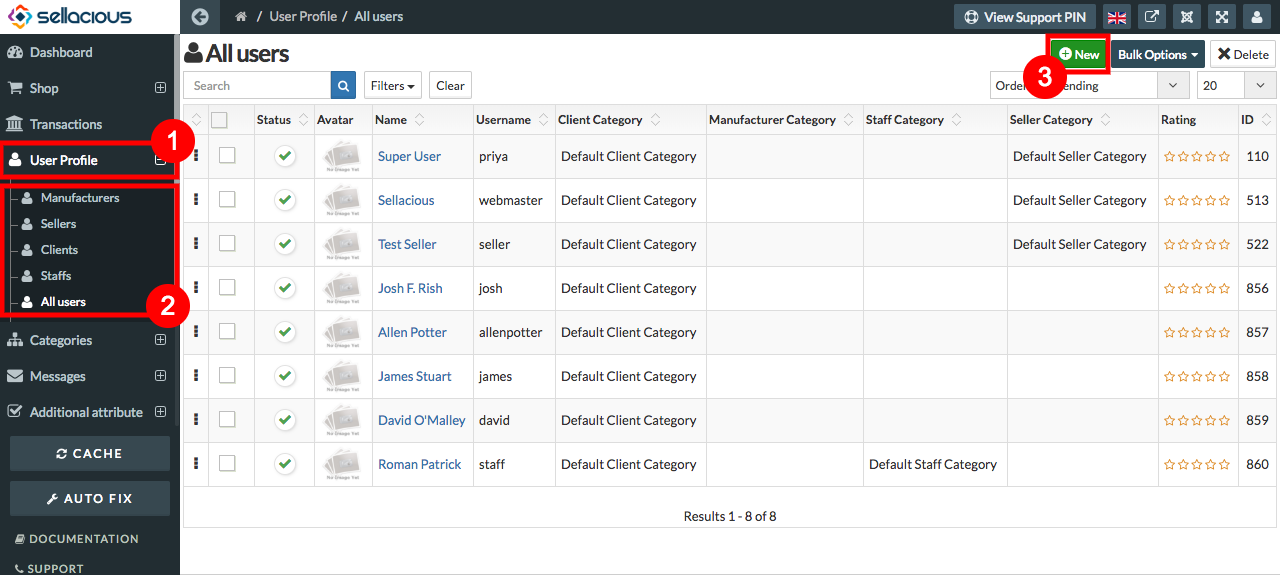Click the search magnifier button
Viewport: 1280px width, 575px height.
click(x=343, y=86)
